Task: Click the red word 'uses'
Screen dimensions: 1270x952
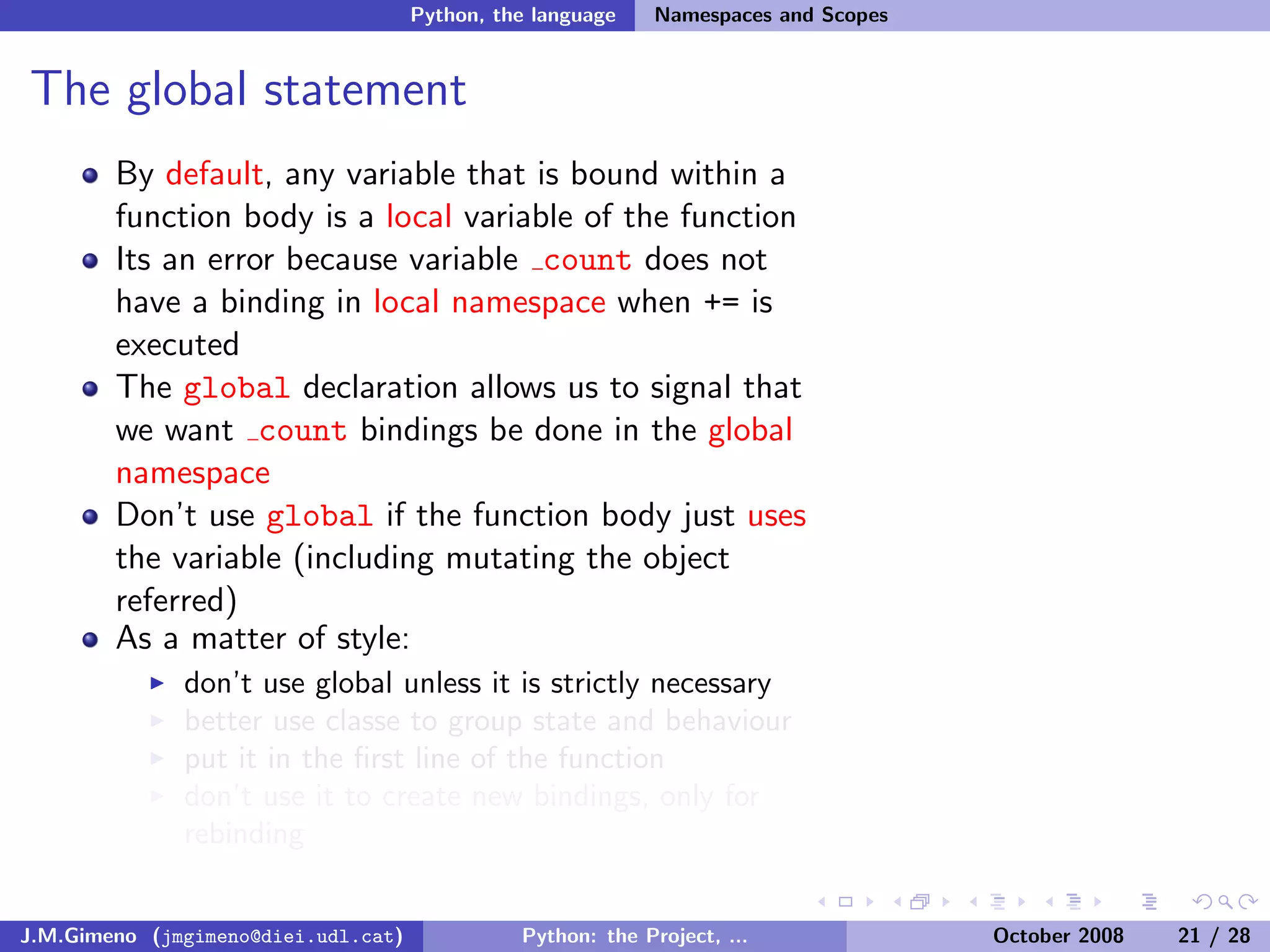Action: pyautogui.click(x=777, y=516)
